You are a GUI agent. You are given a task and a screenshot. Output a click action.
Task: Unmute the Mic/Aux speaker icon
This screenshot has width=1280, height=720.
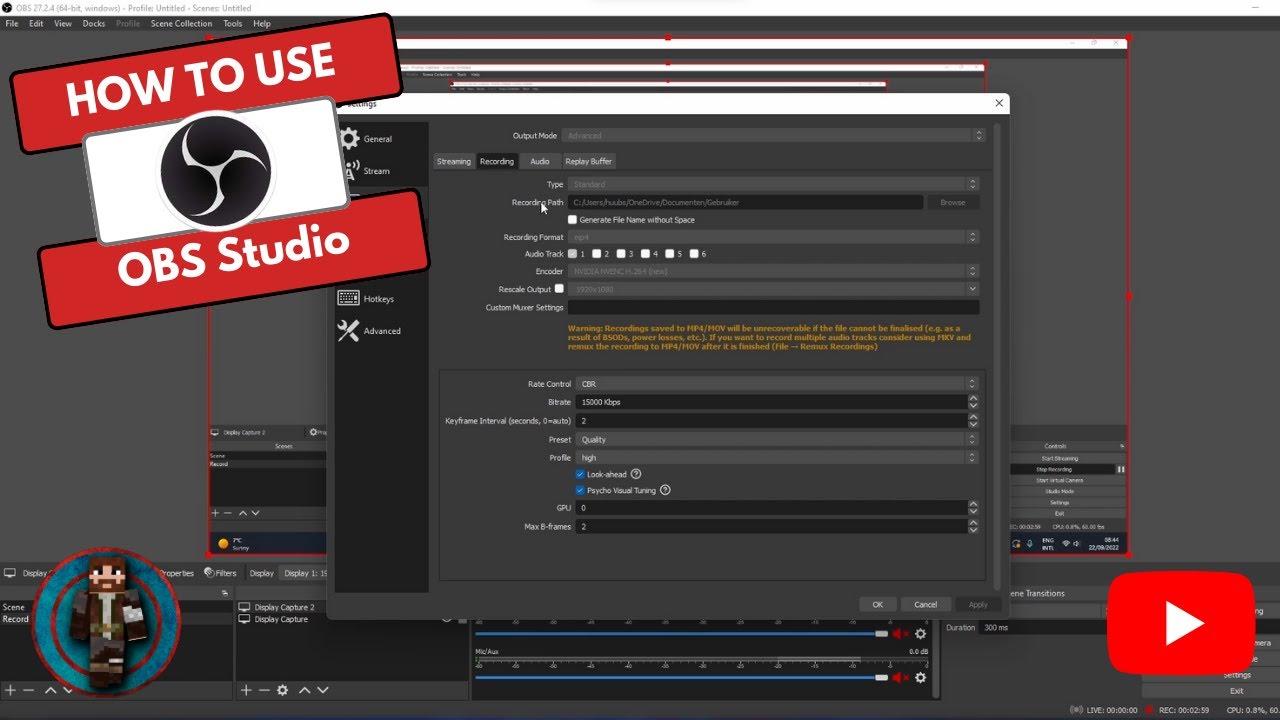click(901, 677)
